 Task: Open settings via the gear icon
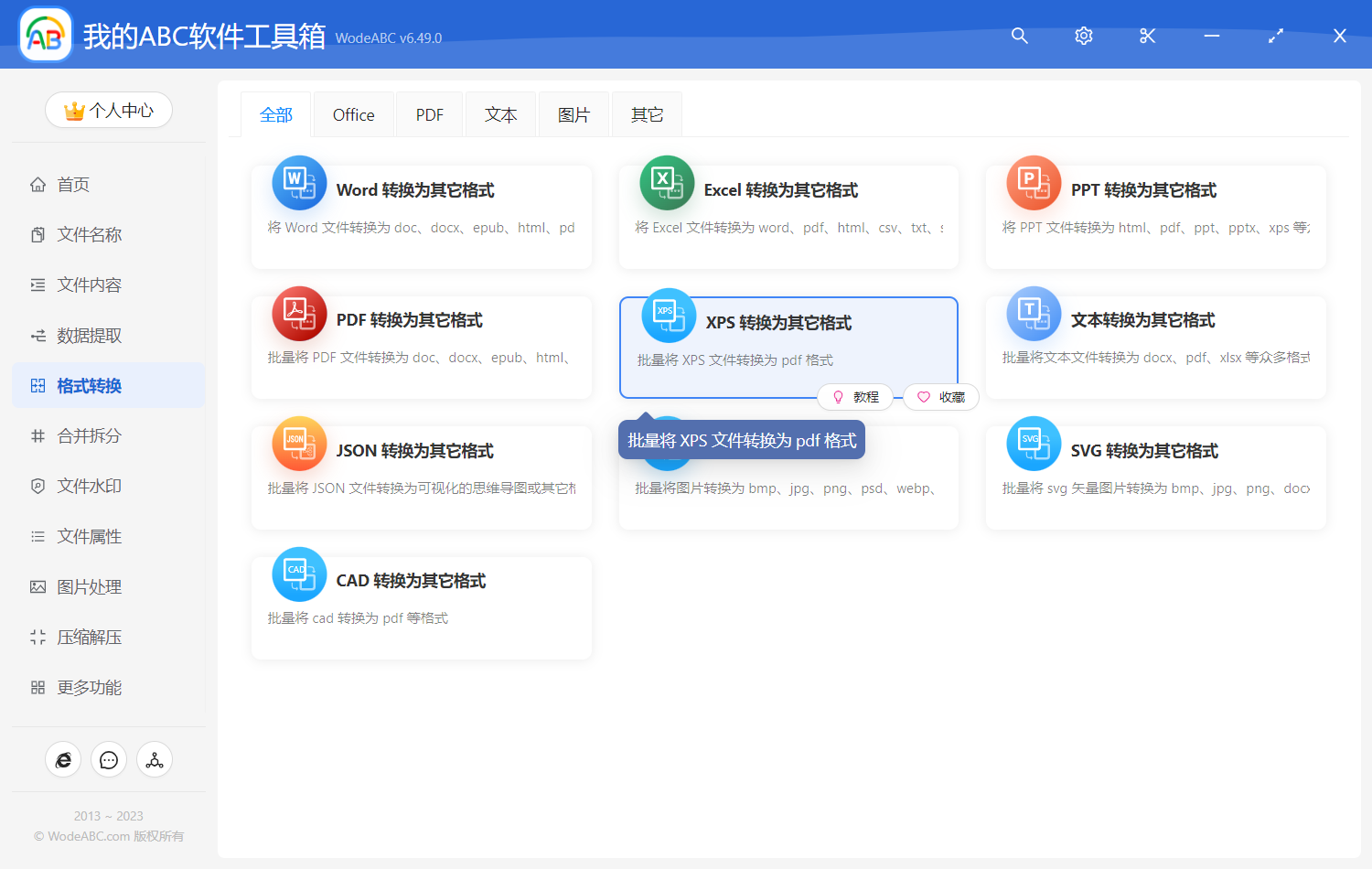(x=1083, y=36)
